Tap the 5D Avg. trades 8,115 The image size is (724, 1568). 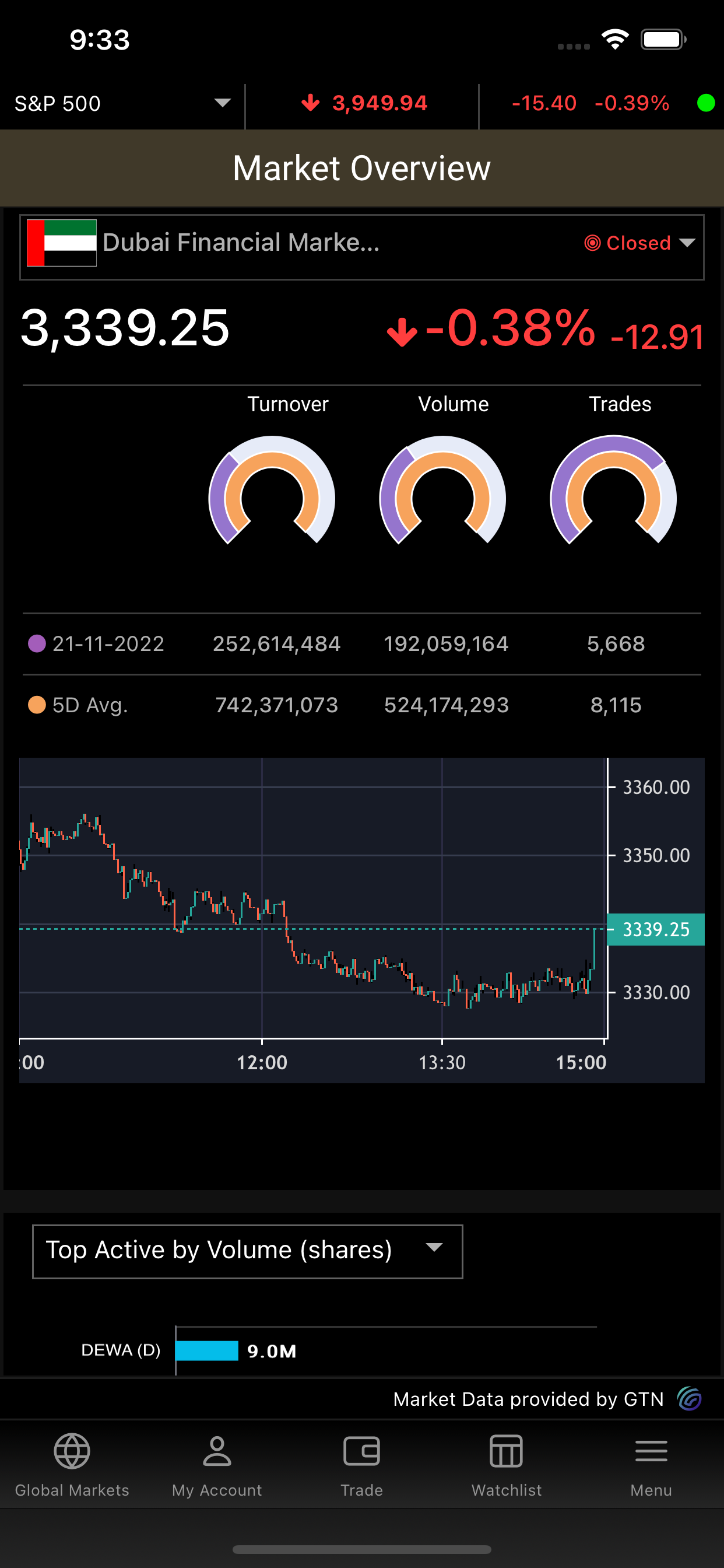[x=616, y=705]
